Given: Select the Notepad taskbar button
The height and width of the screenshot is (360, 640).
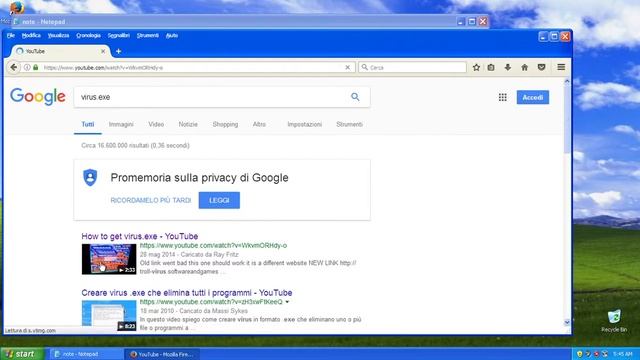Looking at the screenshot, I should pos(85,354).
